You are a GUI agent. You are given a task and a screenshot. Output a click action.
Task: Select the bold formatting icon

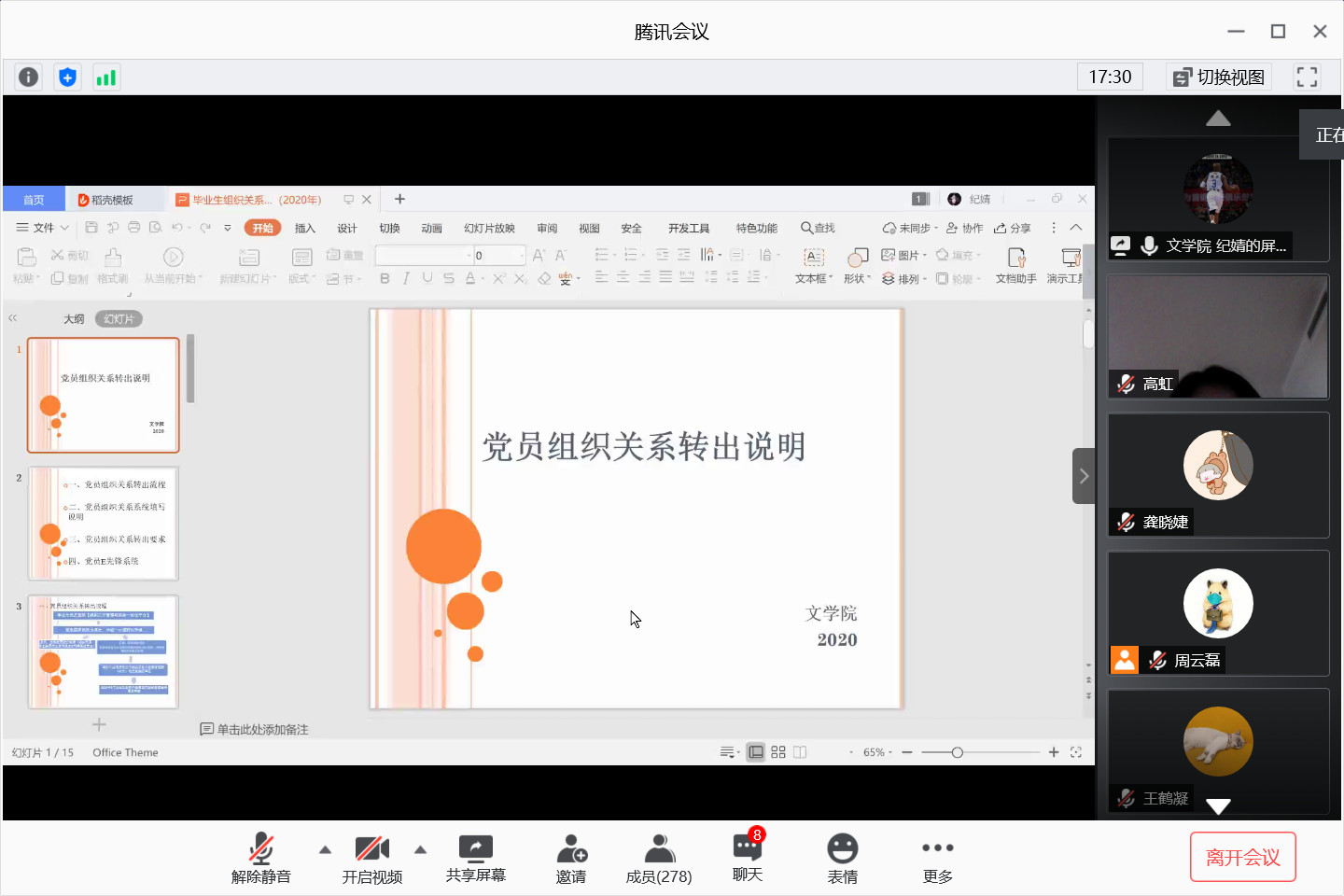(x=384, y=277)
